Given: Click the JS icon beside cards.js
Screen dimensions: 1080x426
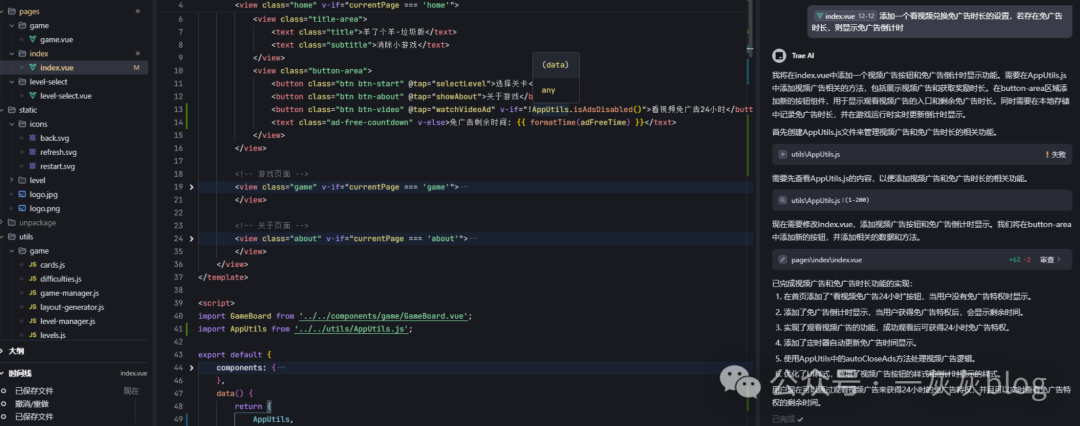Looking at the screenshot, I should tap(32, 264).
